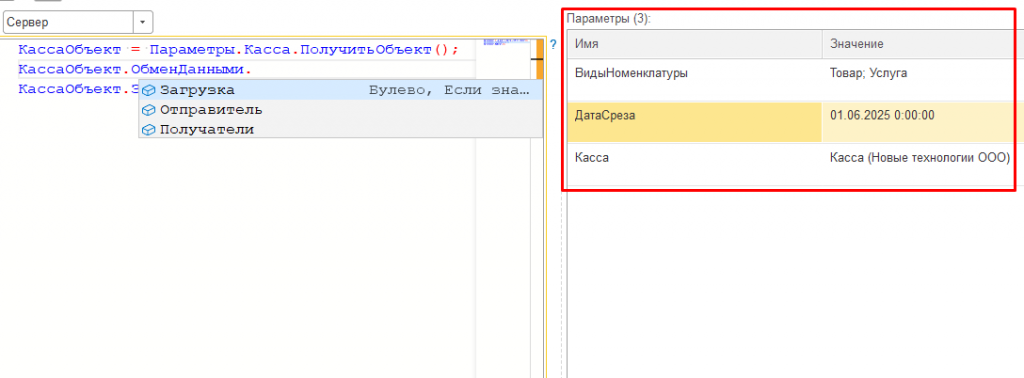Select the ДатаСреза parameter name
This screenshot has width=1024, height=378.
click(605, 116)
